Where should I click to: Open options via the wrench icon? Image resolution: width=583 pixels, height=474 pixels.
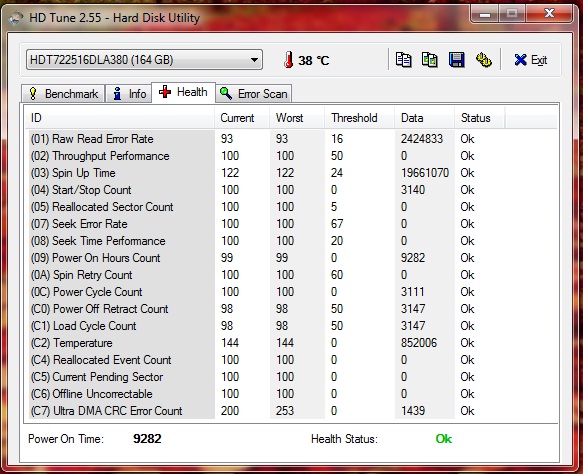pyautogui.click(x=483, y=59)
